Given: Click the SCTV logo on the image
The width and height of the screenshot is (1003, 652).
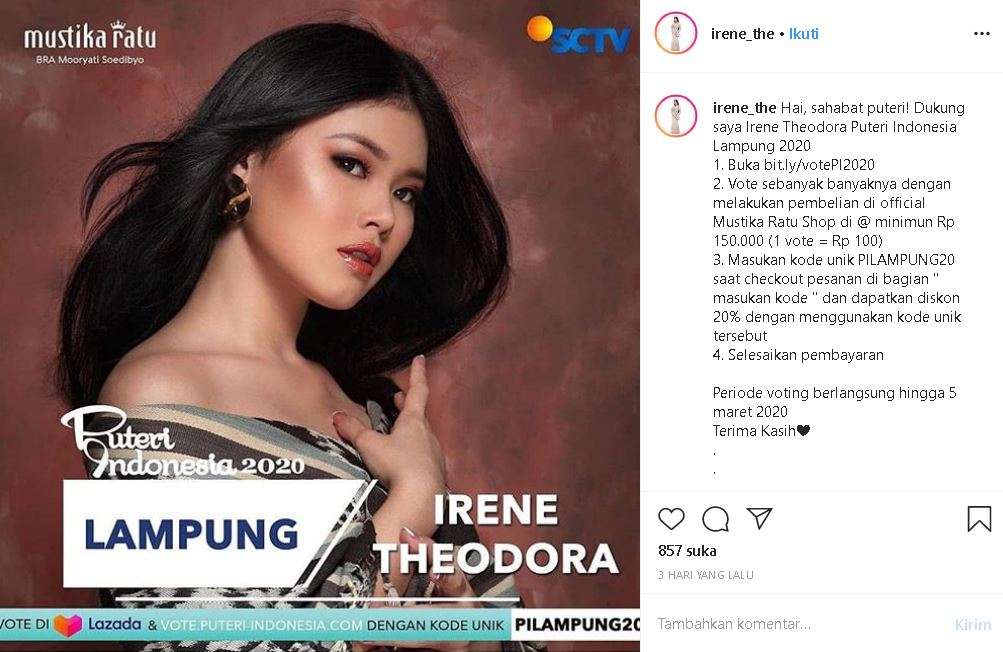Looking at the screenshot, I should [x=578, y=35].
